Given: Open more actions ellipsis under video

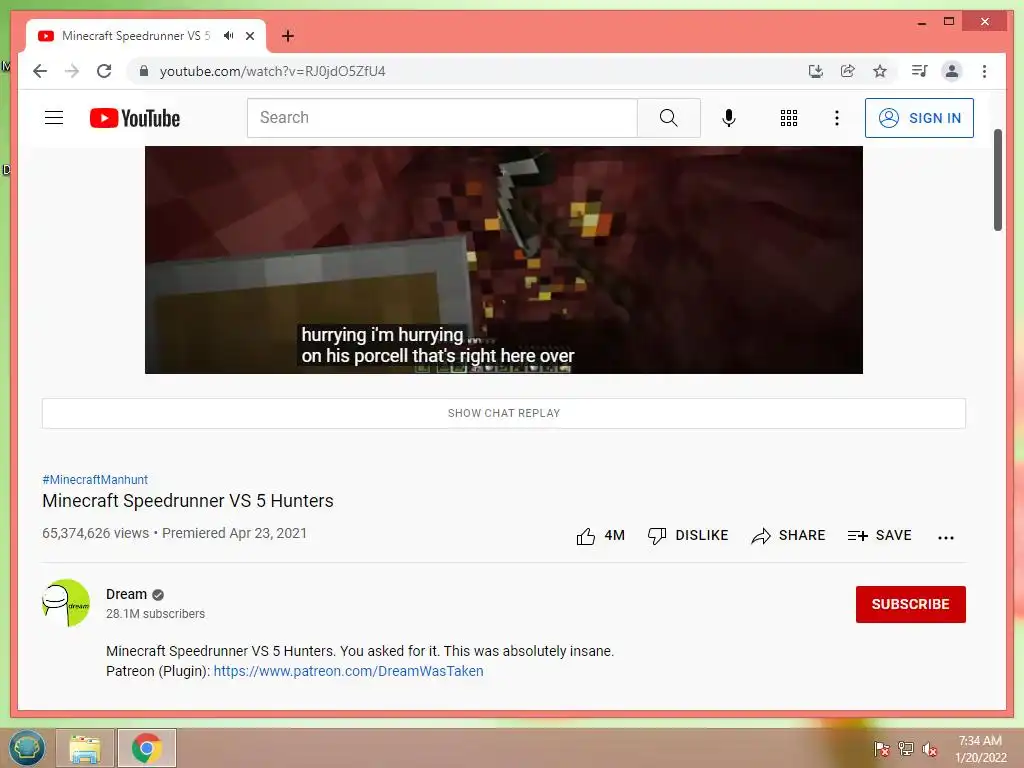Looking at the screenshot, I should 946,537.
